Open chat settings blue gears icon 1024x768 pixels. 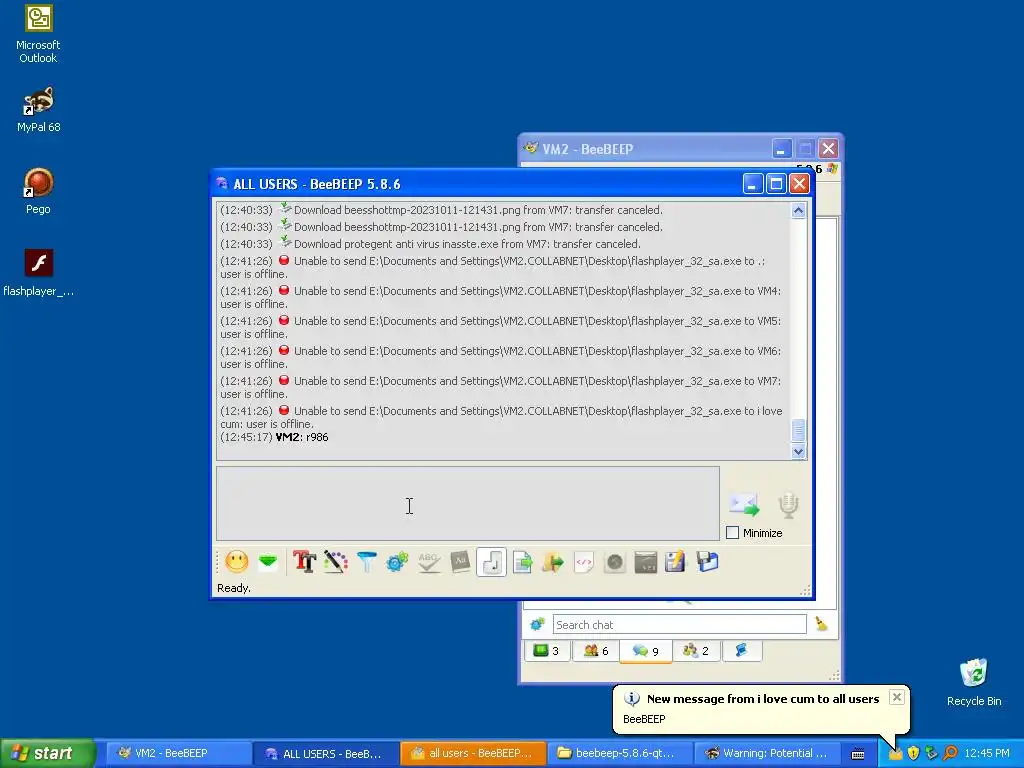(x=397, y=562)
